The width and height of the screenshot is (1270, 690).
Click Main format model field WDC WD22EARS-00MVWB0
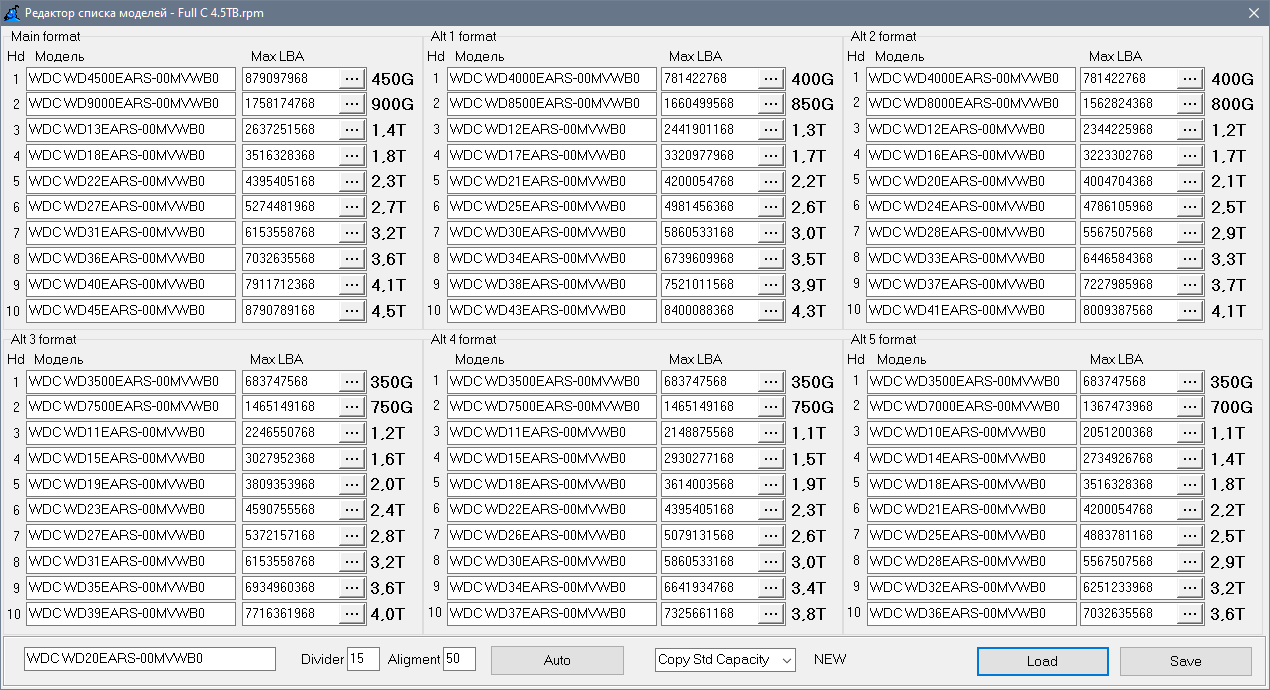[131, 181]
